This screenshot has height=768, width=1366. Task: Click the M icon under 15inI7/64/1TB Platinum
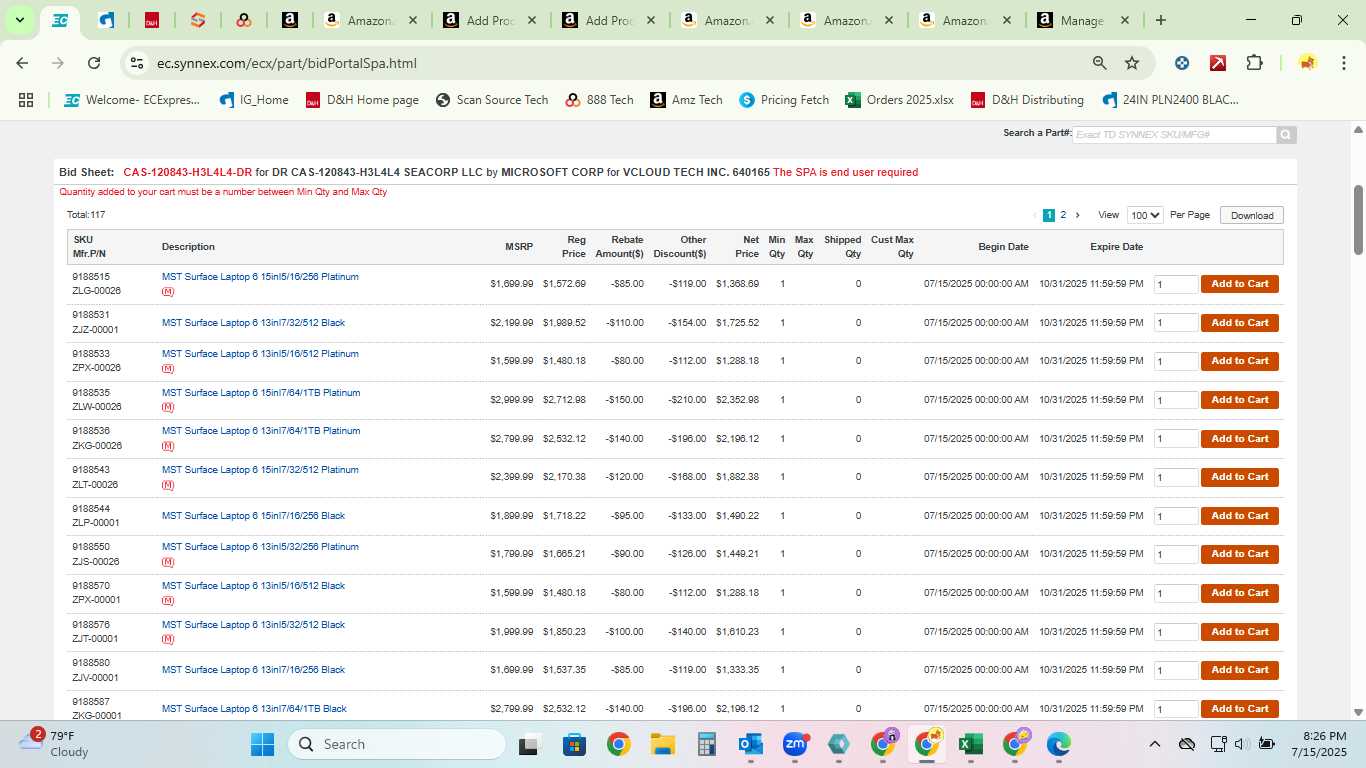tap(168, 408)
